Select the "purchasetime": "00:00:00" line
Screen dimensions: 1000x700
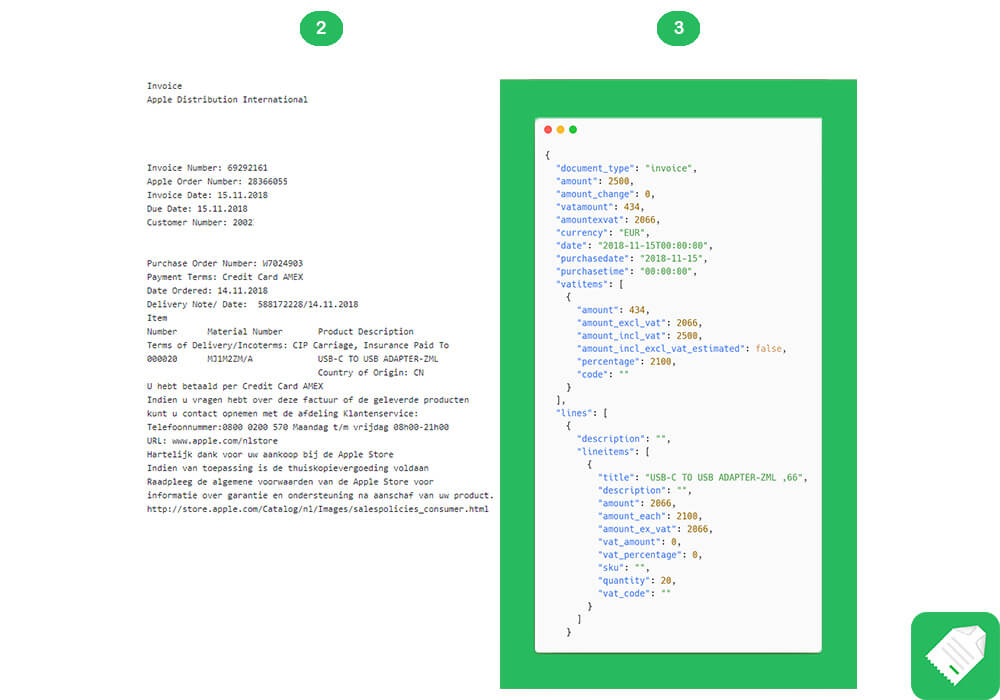point(626,271)
